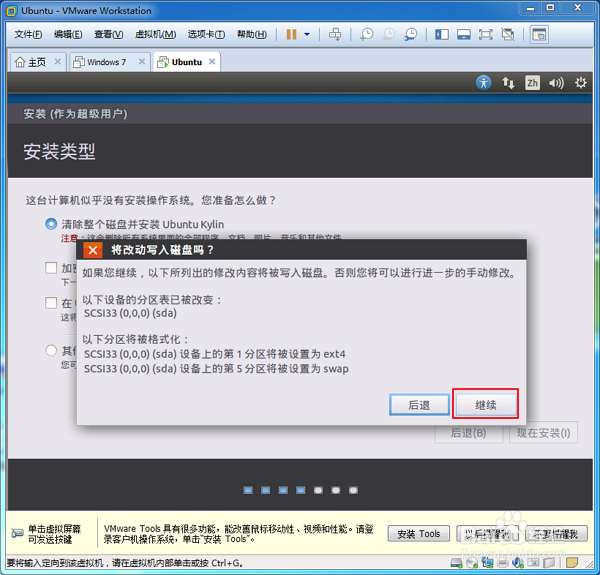Close the orange X on the dialog
Viewport: 600px width, 575px height.
tap(93, 250)
